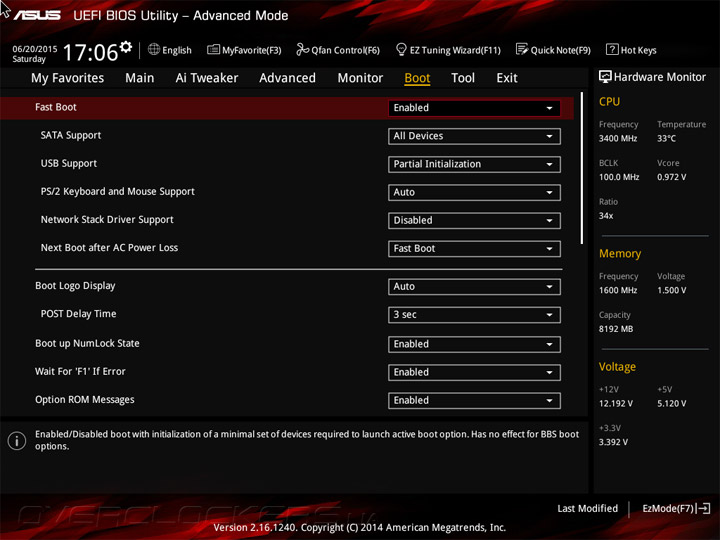Click the Hot Keys question mark icon
Viewport: 720px width, 540px height.
pos(612,49)
